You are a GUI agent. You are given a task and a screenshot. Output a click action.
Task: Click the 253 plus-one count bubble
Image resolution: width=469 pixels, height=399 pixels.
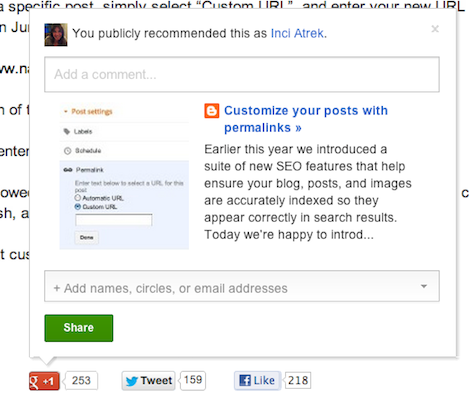click(x=82, y=380)
